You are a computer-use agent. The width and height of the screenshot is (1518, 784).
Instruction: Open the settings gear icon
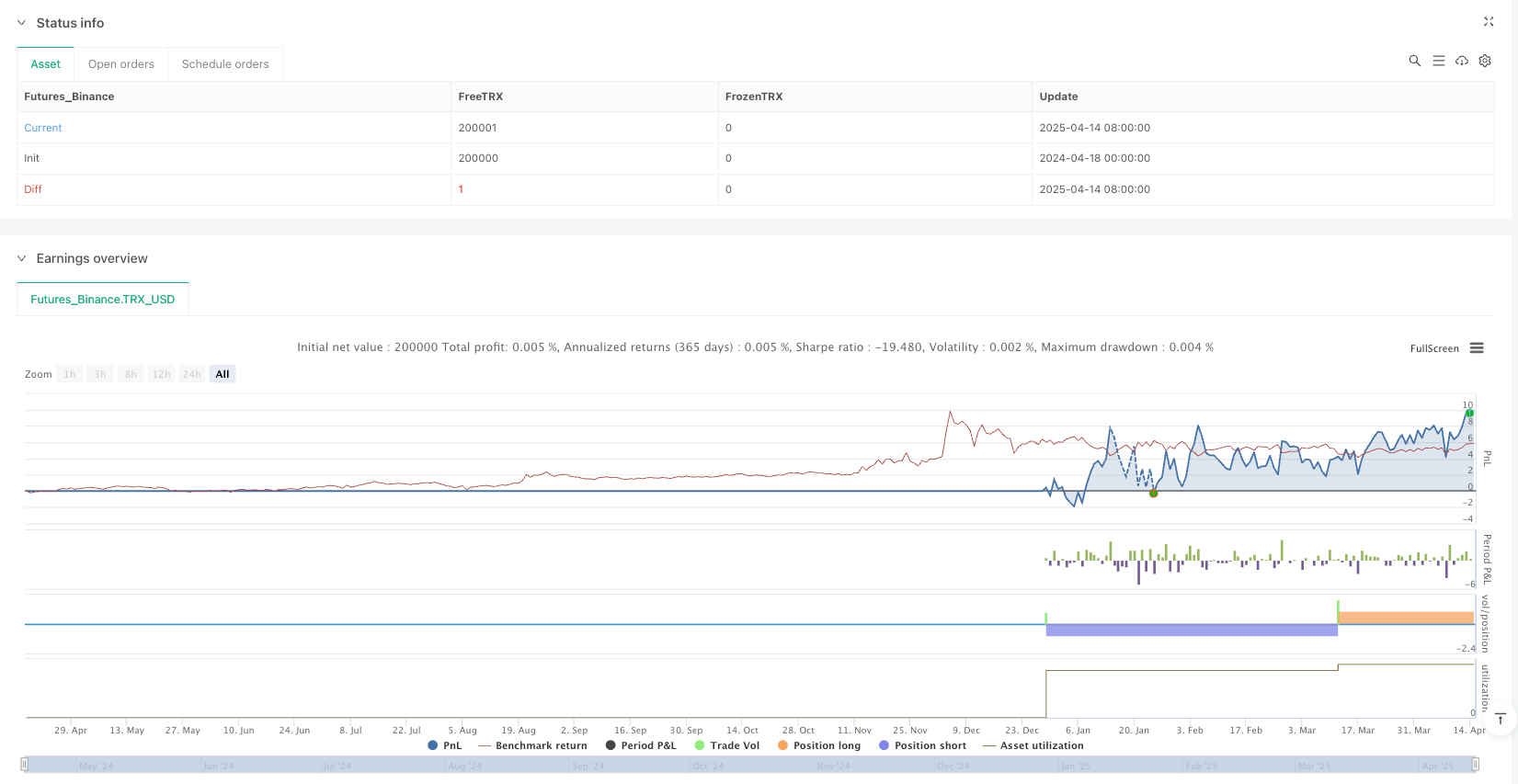[1485, 61]
